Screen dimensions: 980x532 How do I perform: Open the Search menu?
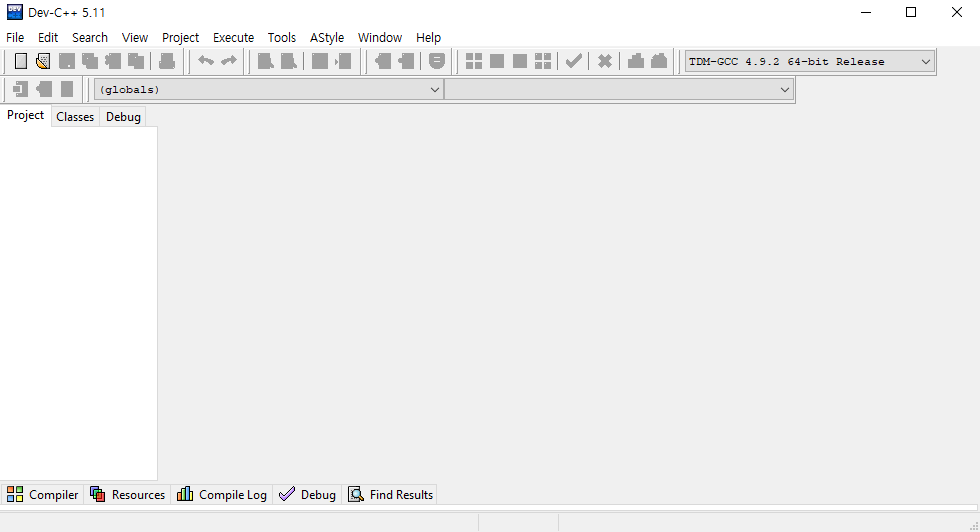coord(89,38)
